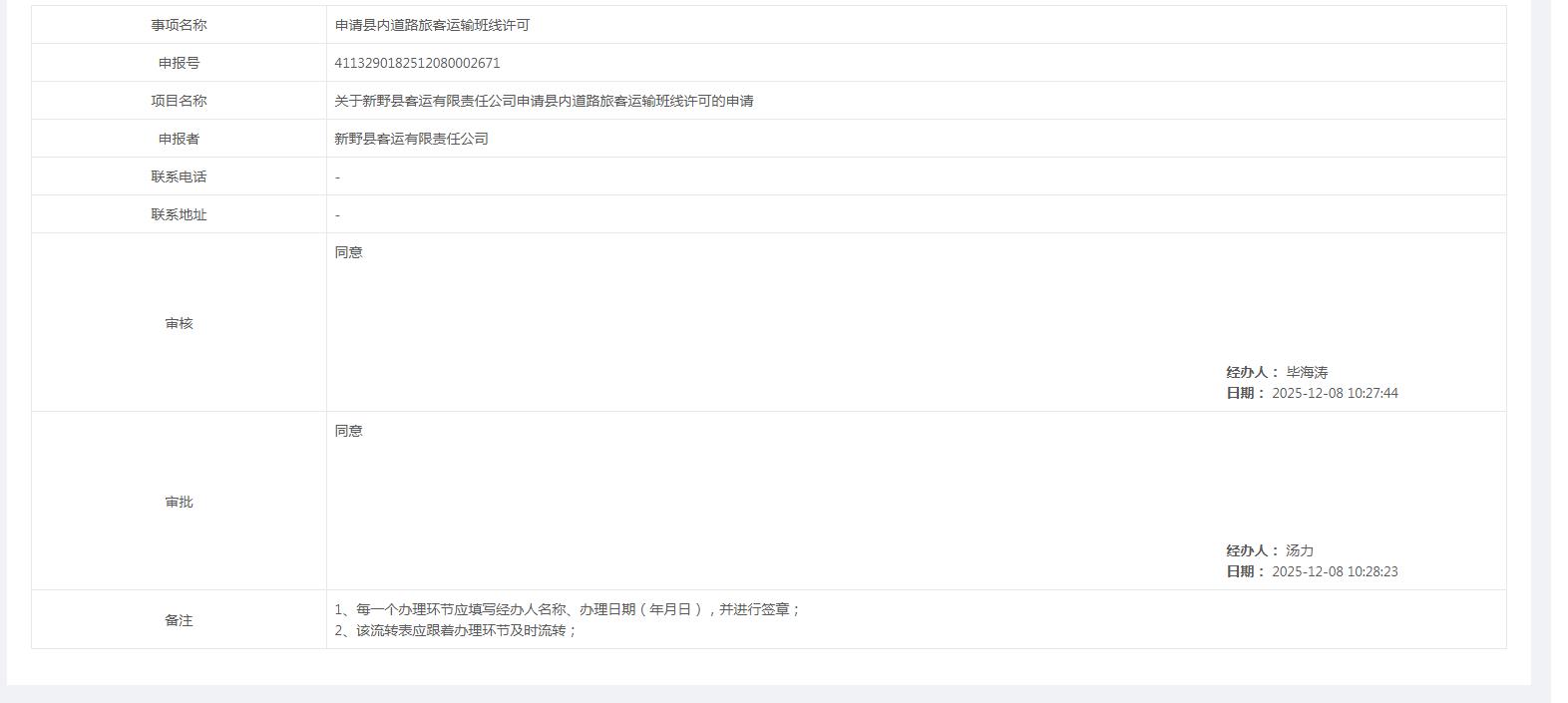Select the 申请县内道路旅客运输班线许可 value text
Screen dimensions: 1568x703
pos(432,25)
